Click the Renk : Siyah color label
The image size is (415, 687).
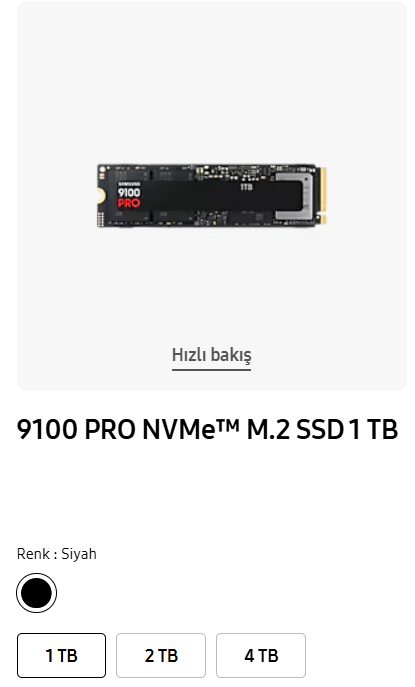57,554
